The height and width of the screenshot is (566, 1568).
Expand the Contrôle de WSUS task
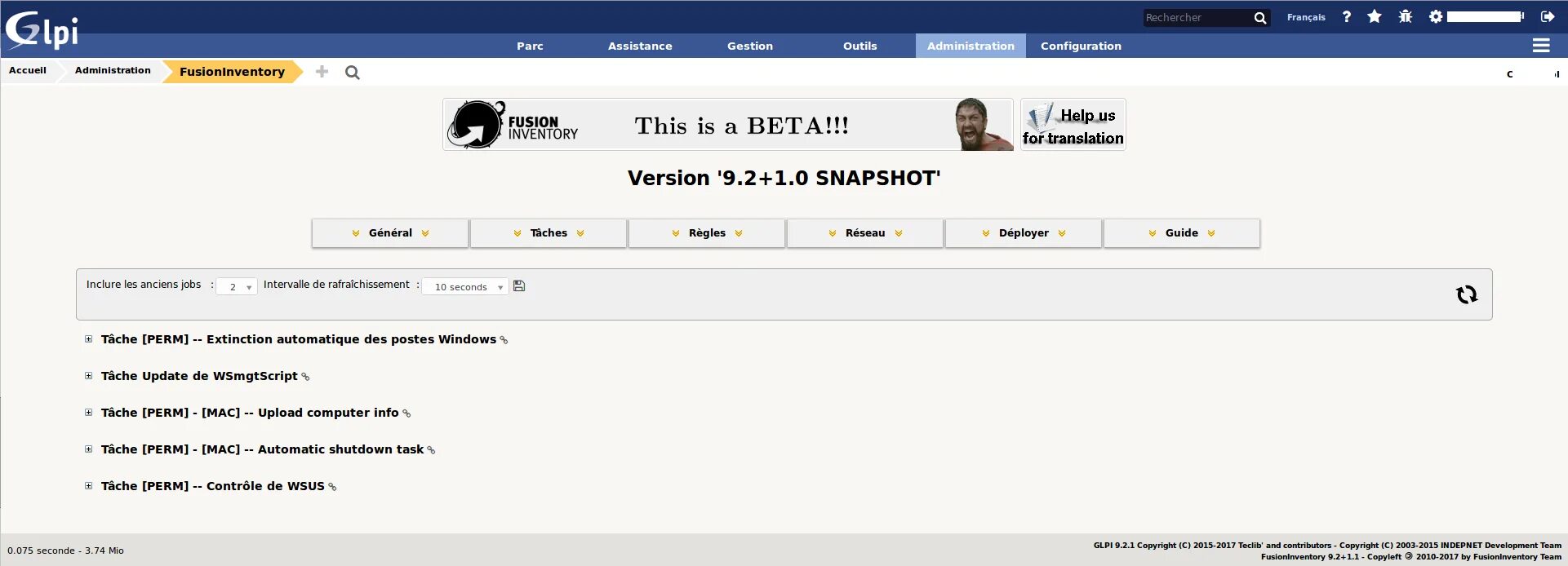click(89, 486)
